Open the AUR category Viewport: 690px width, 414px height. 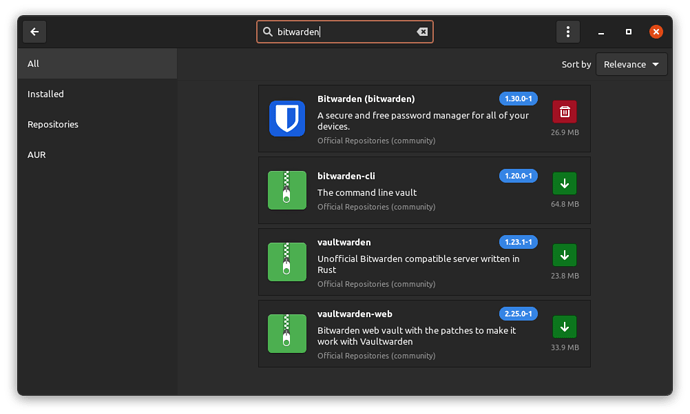coord(97,155)
